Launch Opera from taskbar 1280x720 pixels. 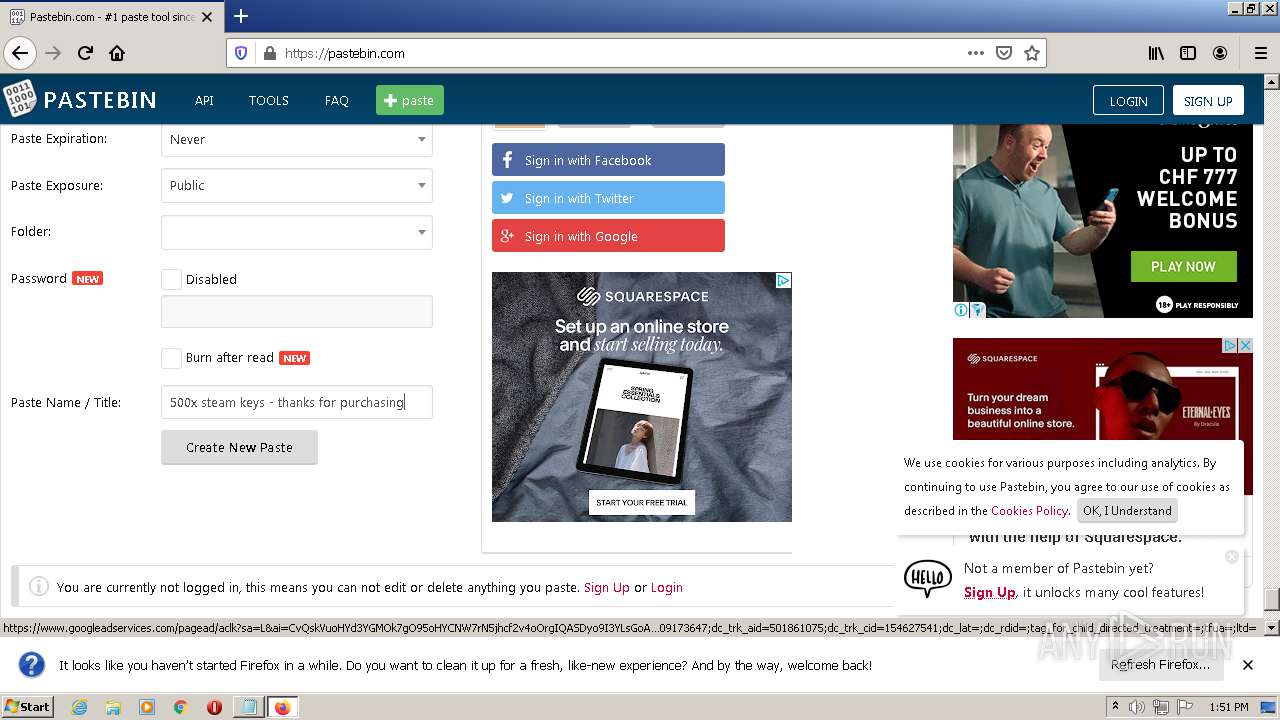tap(214, 707)
